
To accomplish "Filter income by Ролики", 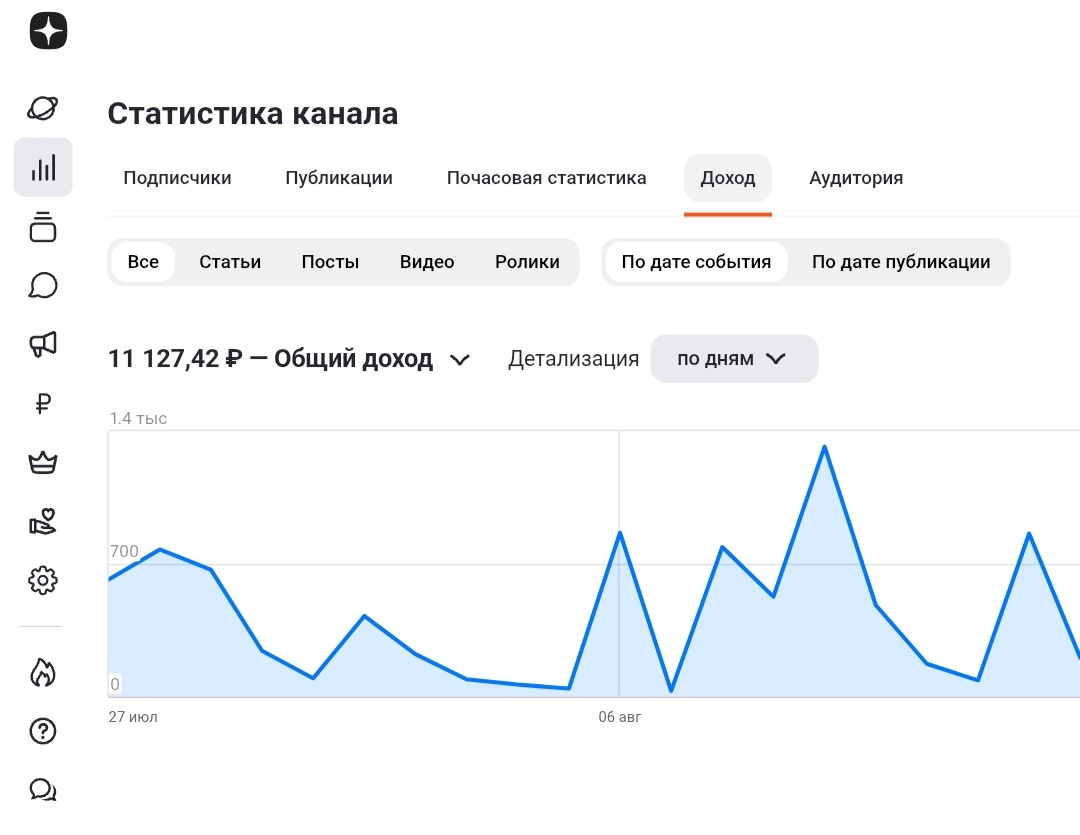I will tap(527, 262).
